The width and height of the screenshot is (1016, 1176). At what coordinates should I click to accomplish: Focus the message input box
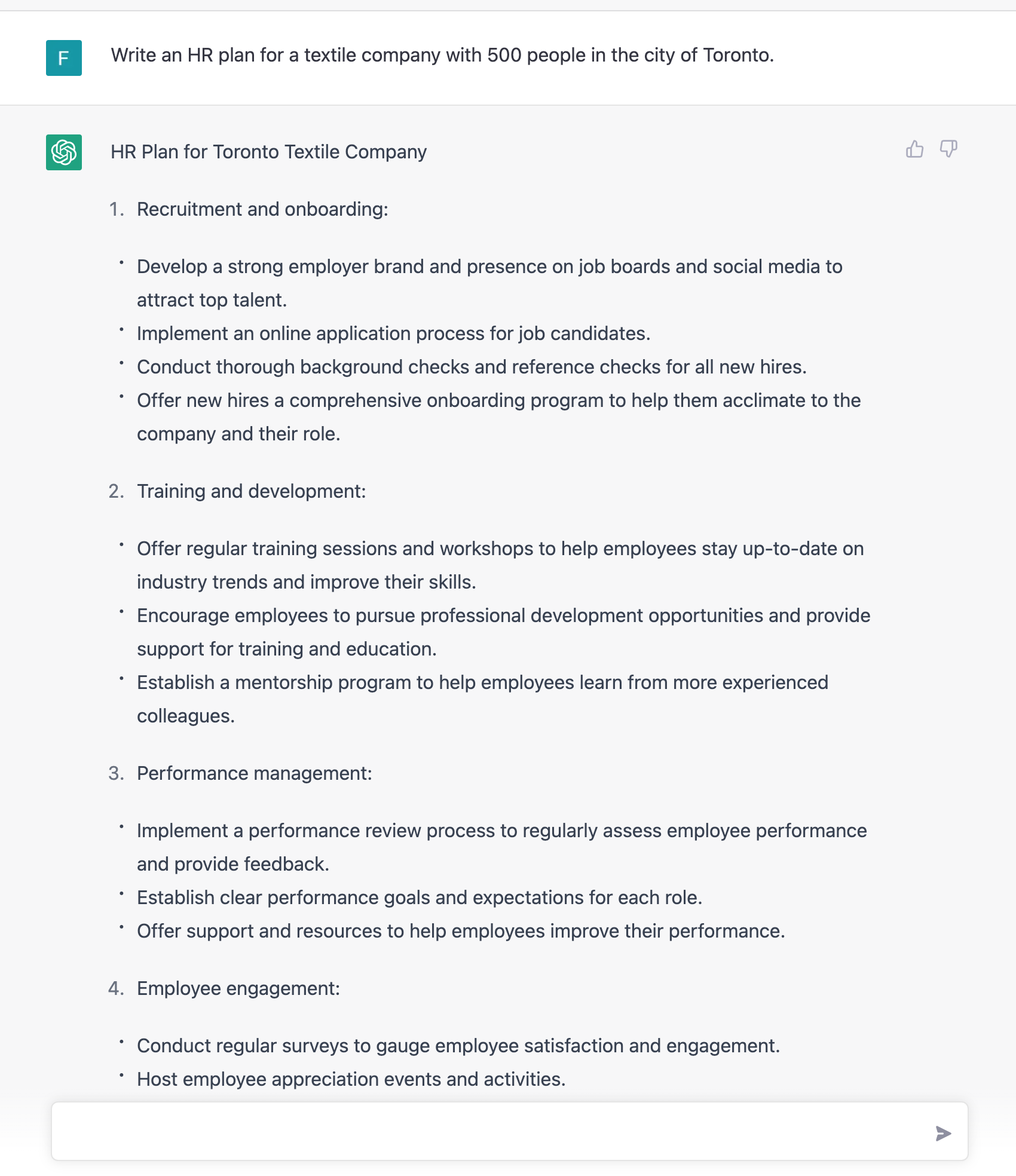[490, 1132]
